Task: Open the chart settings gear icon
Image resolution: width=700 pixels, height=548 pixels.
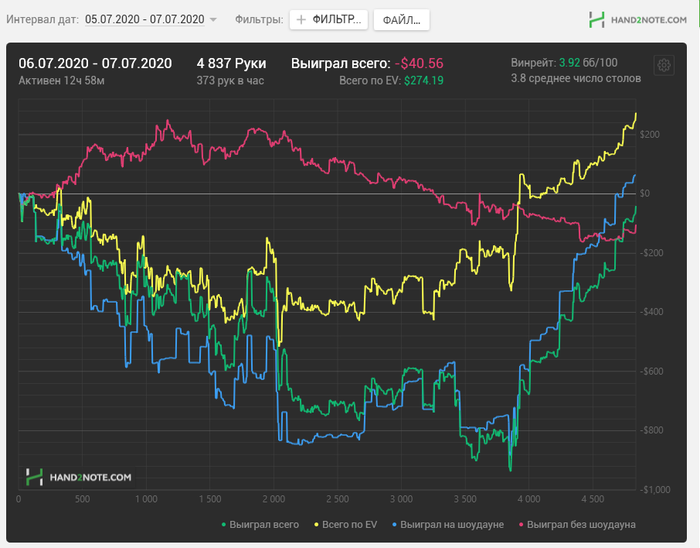Action: [664, 65]
